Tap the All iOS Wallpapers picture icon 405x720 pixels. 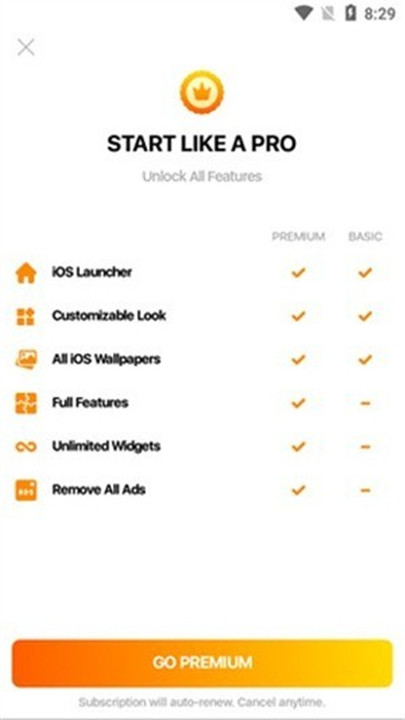26,360
